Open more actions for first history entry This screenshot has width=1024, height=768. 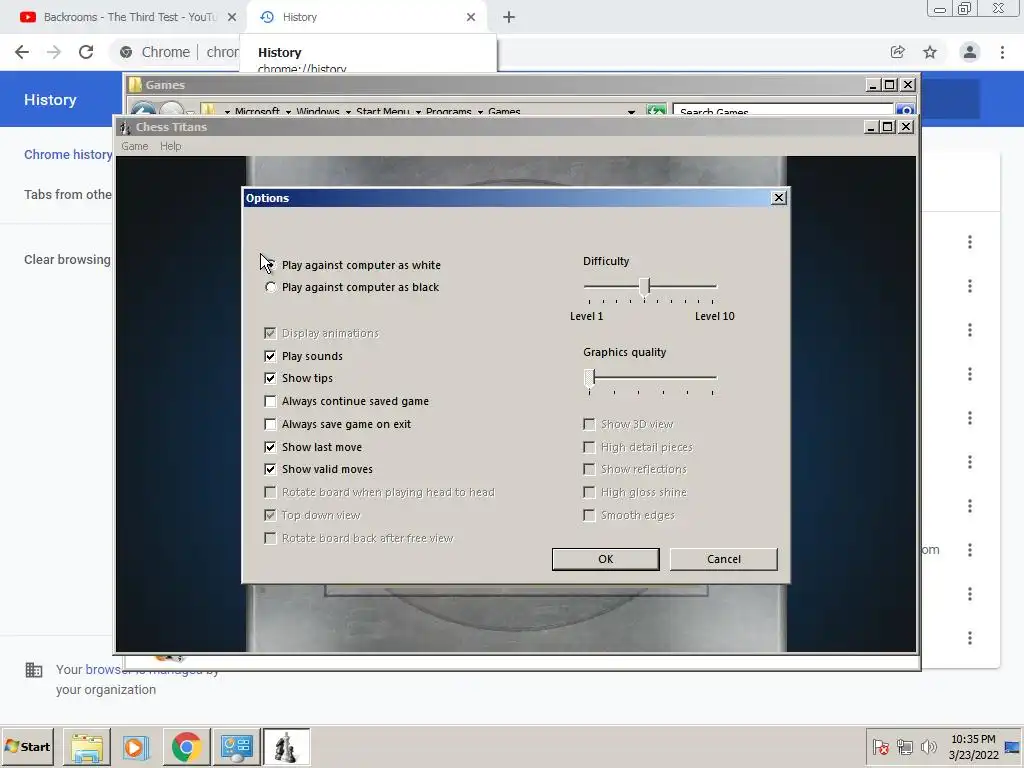coord(970,242)
